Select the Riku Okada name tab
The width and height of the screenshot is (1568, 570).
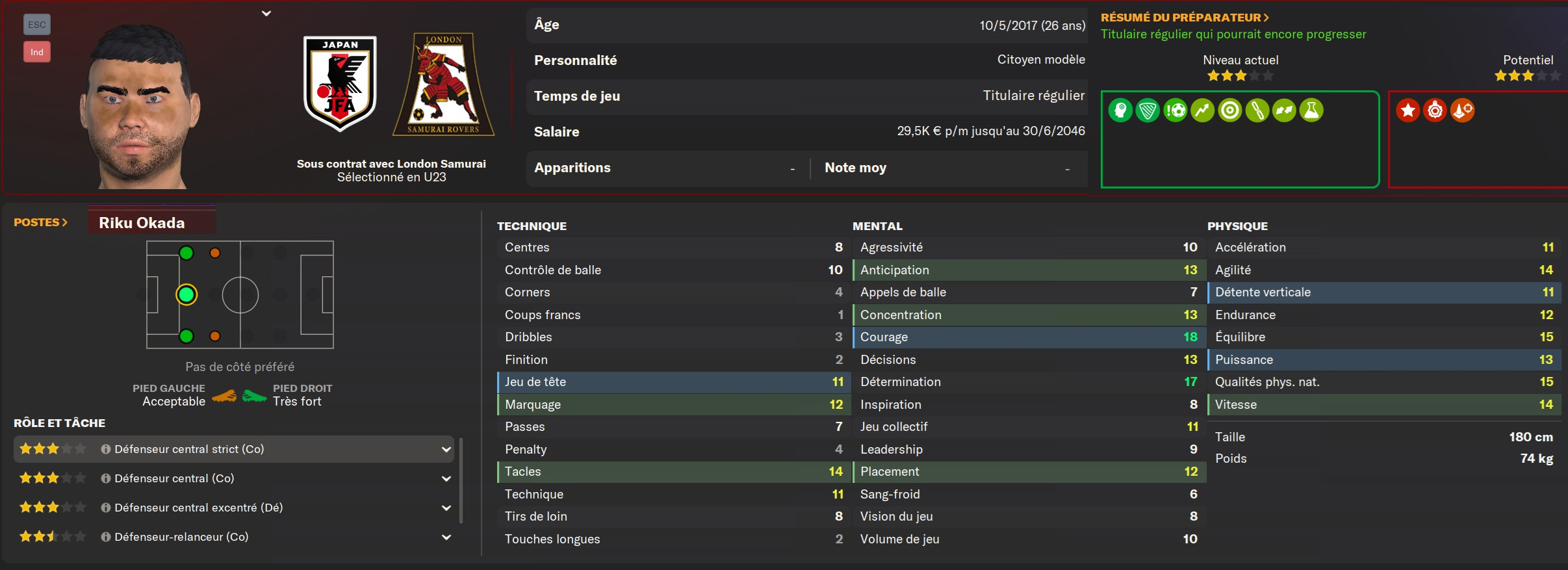[142, 223]
